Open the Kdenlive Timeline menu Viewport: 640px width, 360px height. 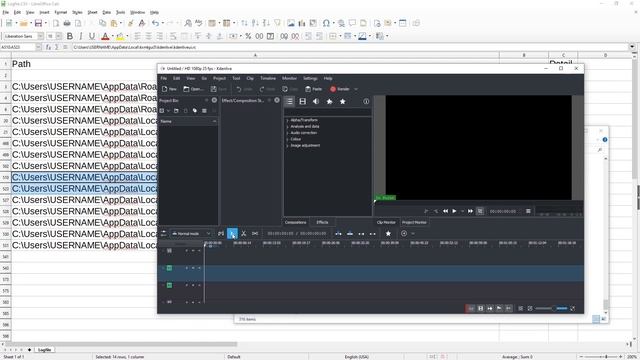pos(268,78)
